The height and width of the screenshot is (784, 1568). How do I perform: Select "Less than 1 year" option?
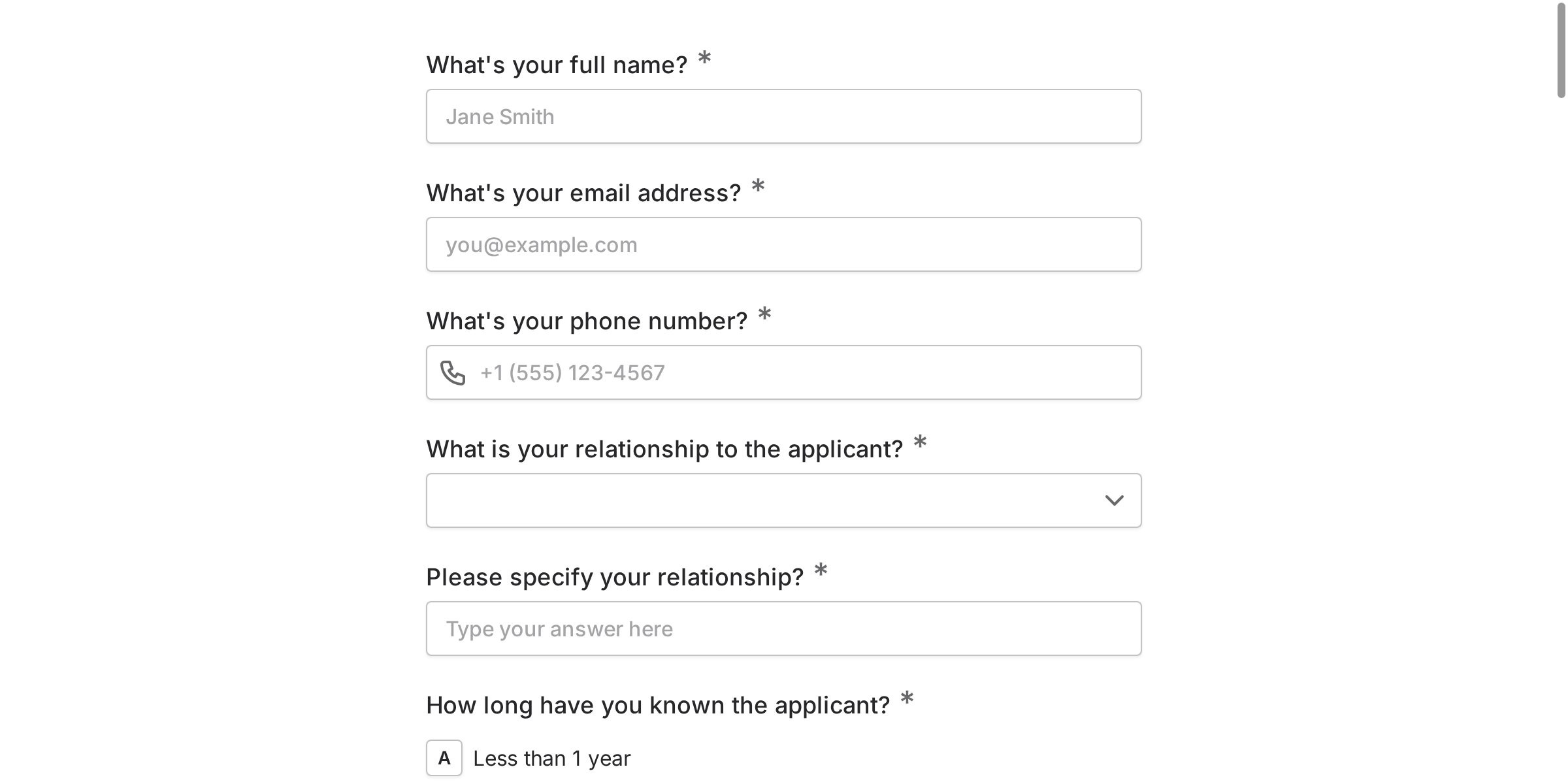click(551, 758)
